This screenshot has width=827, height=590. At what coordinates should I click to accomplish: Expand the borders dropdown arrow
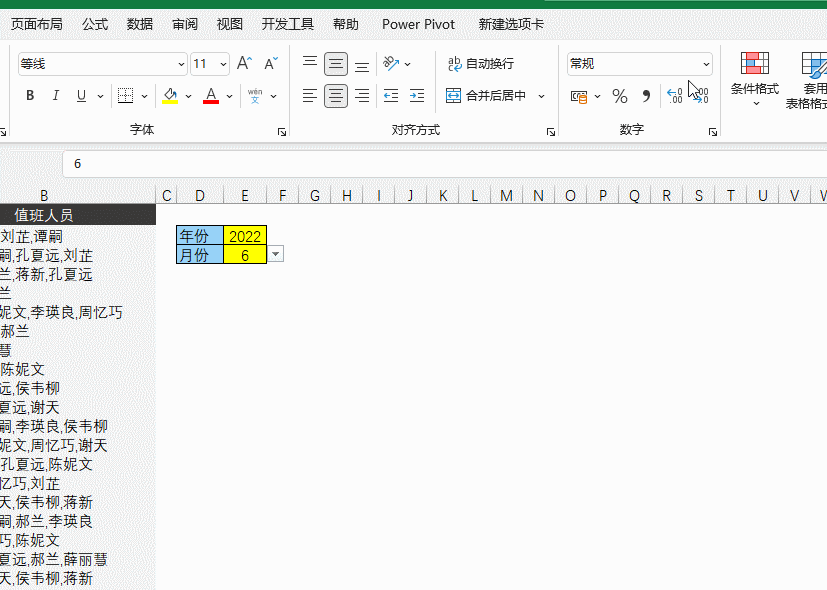[144, 96]
